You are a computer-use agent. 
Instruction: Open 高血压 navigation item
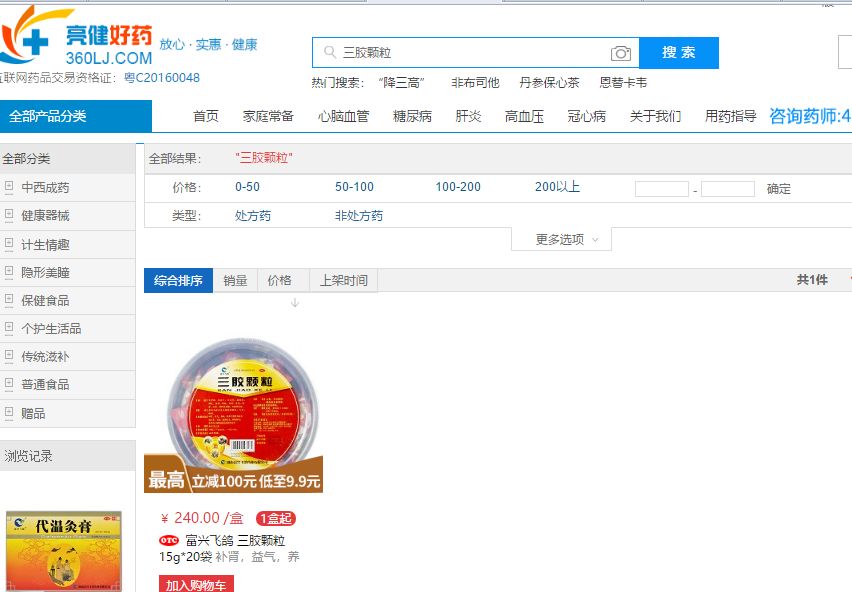tap(524, 116)
